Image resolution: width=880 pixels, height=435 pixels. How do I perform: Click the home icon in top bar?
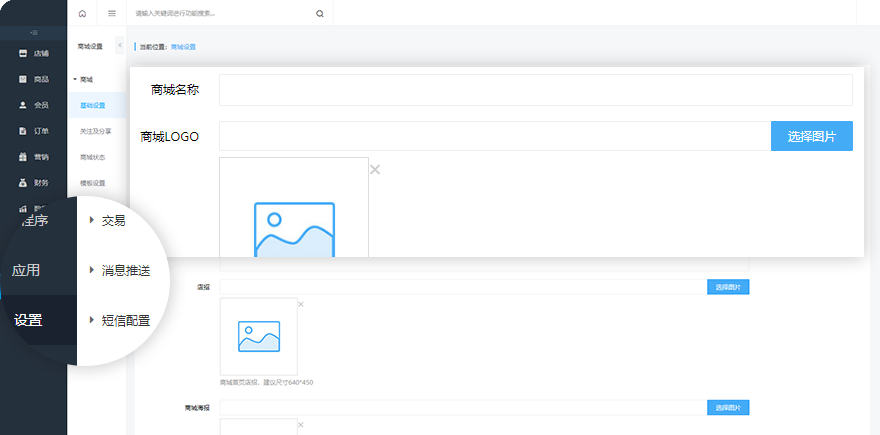(82, 13)
